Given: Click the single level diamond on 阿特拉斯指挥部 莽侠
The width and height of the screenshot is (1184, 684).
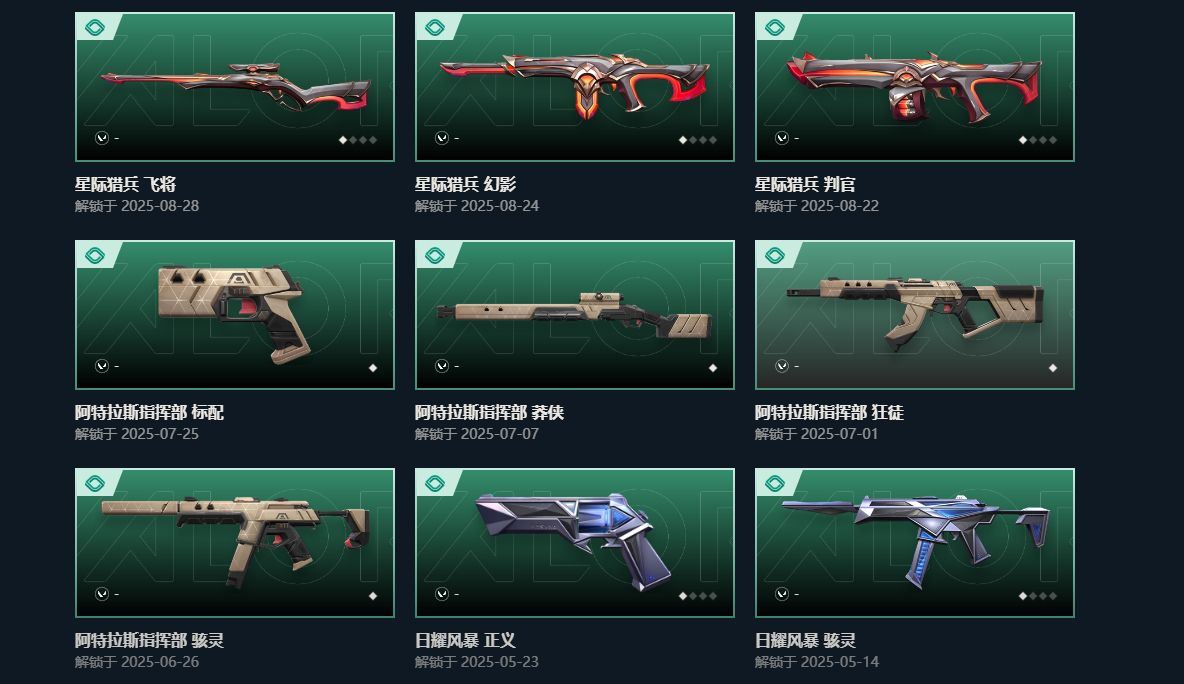Looking at the screenshot, I should (x=712, y=368).
